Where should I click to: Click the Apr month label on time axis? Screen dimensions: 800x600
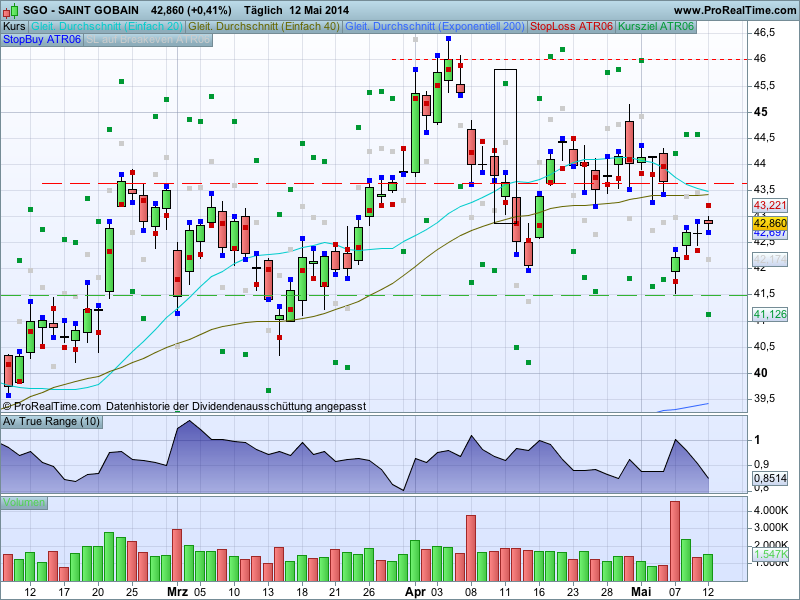[x=415, y=592]
